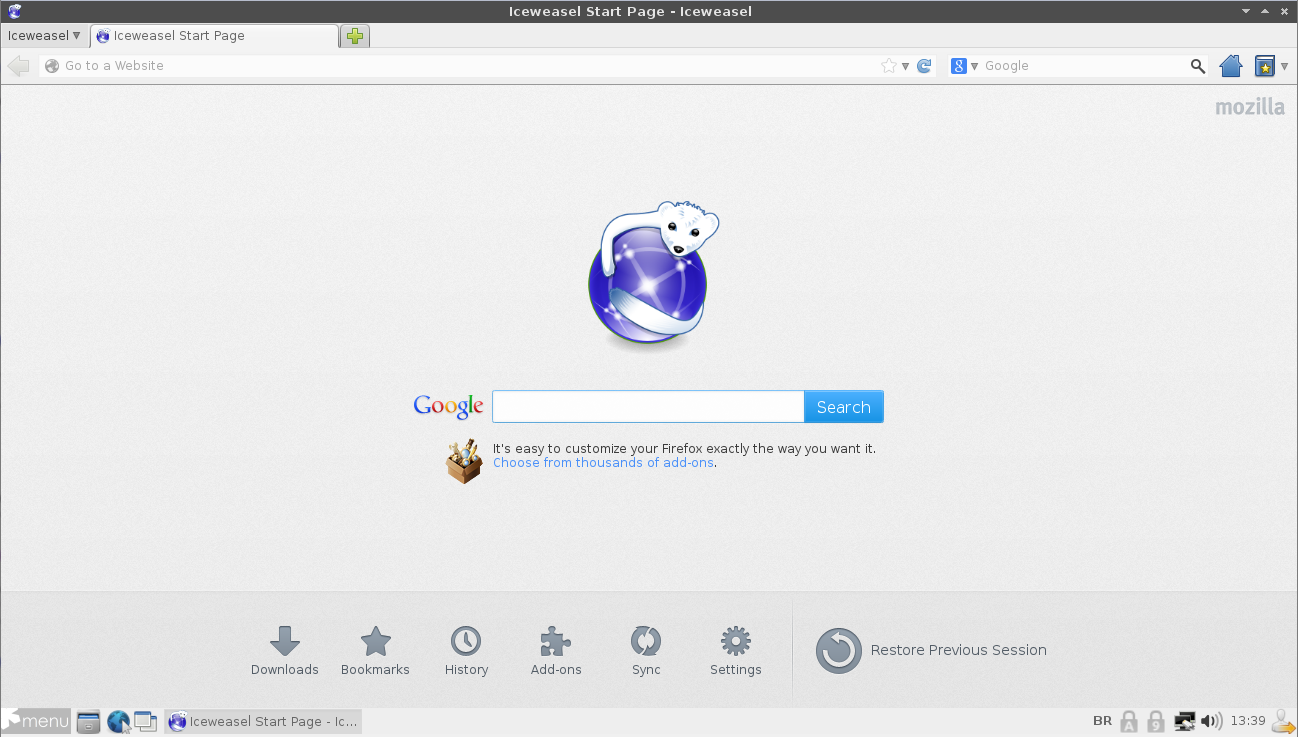The height and width of the screenshot is (737, 1298).
Task: Click the mozilla wordmark link
Action: pos(1250,107)
